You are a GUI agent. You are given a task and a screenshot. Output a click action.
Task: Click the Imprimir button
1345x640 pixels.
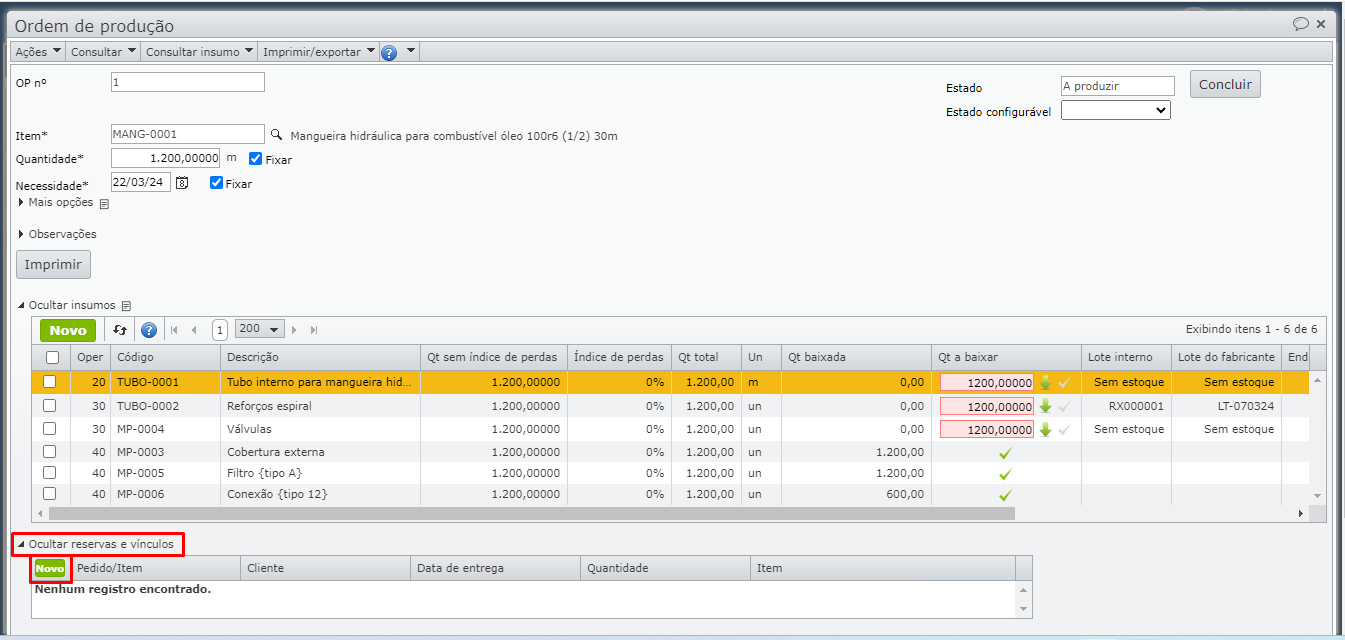(53, 264)
